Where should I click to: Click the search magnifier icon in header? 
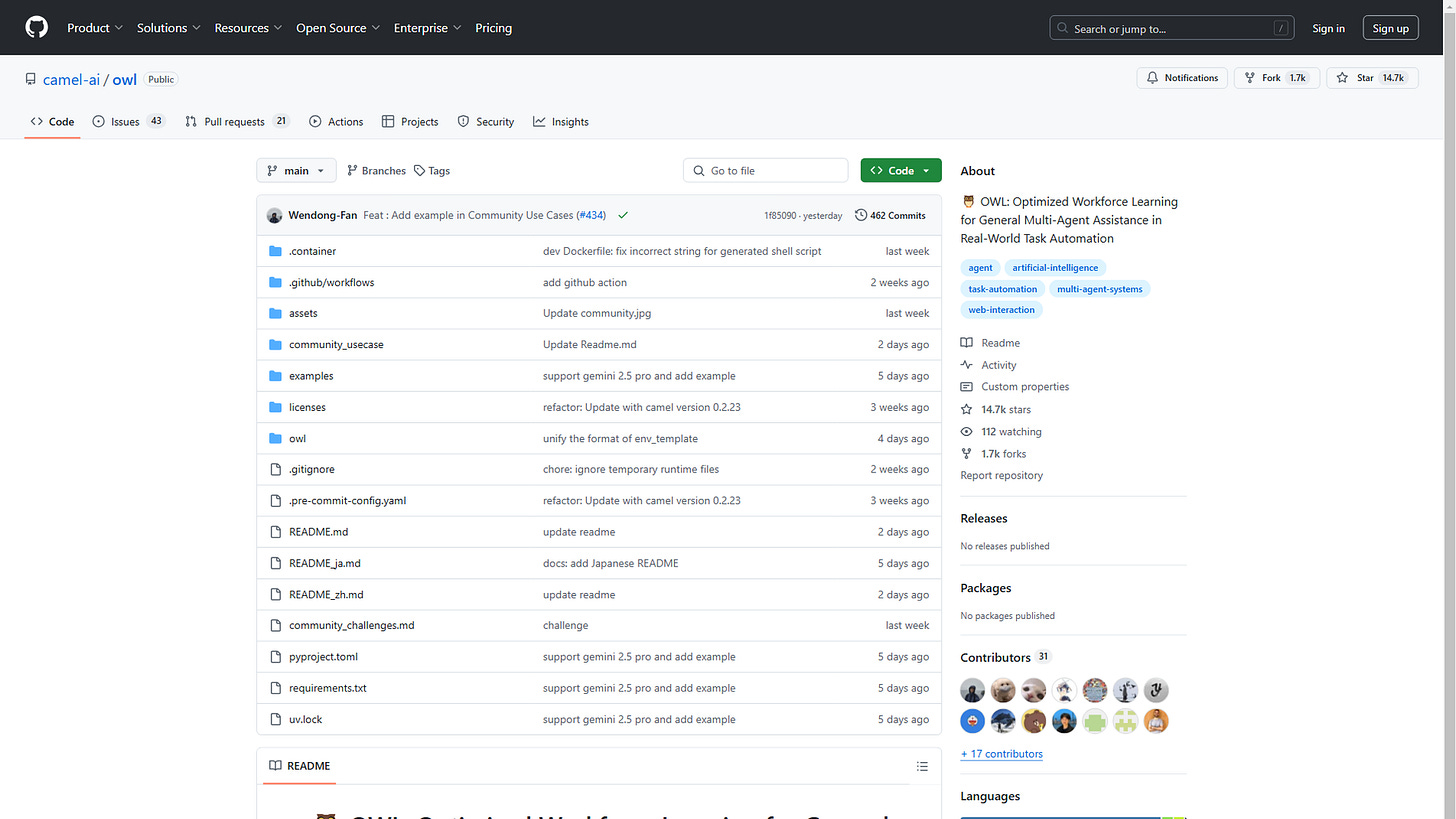[x=1063, y=28]
